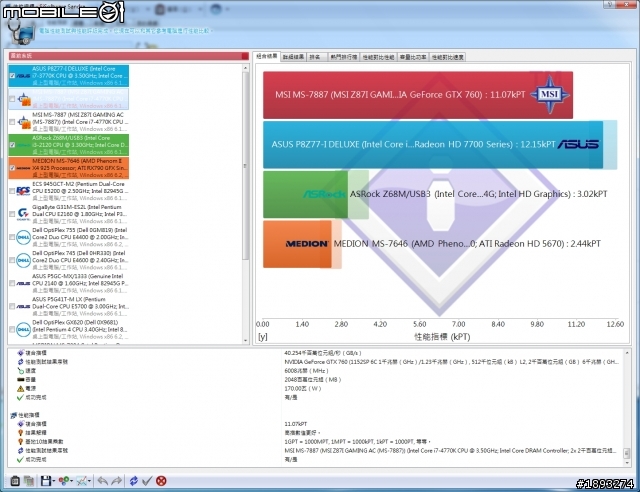Click the system list scroll down arrow
This screenshot has width=640, height=492.
(x=246, y=341)
